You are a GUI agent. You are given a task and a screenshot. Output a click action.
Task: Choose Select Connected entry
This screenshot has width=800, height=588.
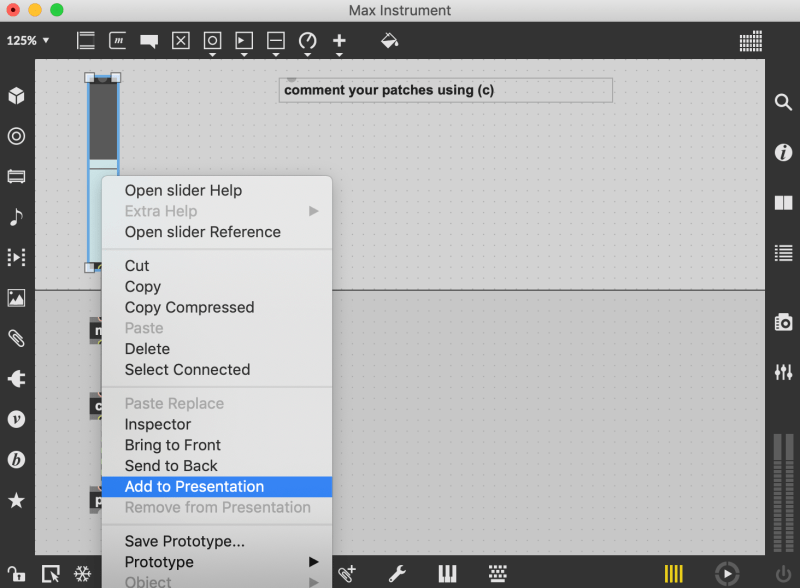coord(217,370)
